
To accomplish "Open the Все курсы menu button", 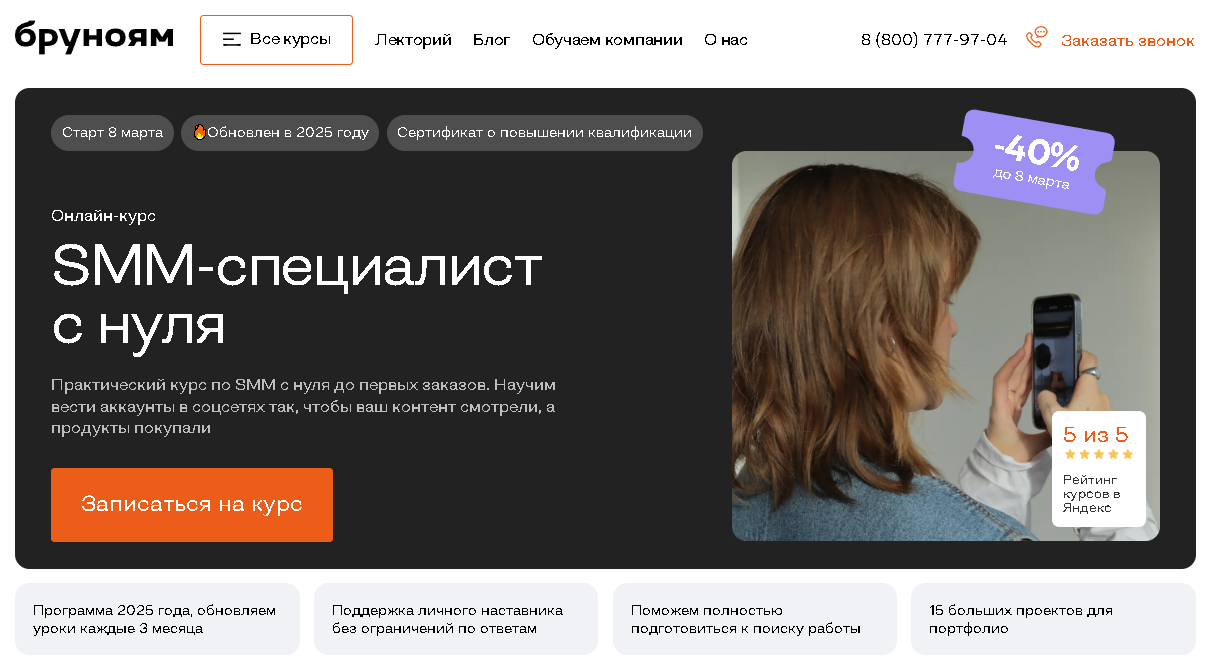I will [x=276, y=40].
